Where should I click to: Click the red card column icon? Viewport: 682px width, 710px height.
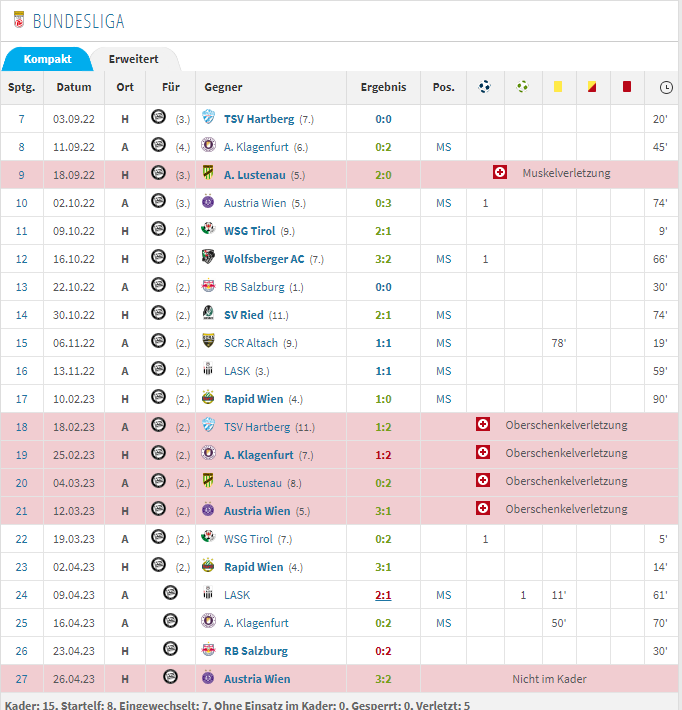tap(627, 87)
